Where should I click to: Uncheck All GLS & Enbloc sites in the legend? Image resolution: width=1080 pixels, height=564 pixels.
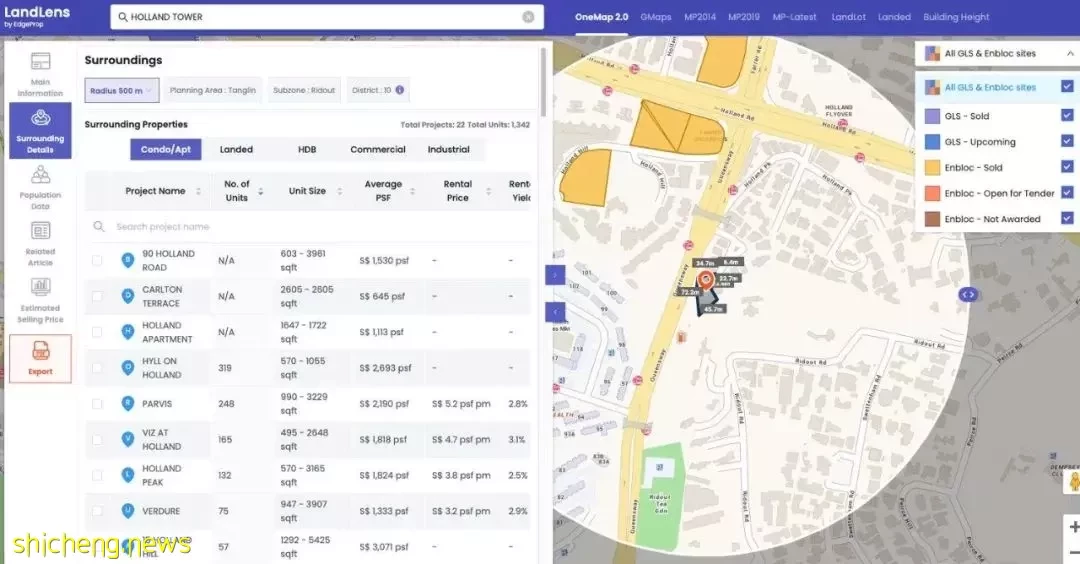point(1067,87)
